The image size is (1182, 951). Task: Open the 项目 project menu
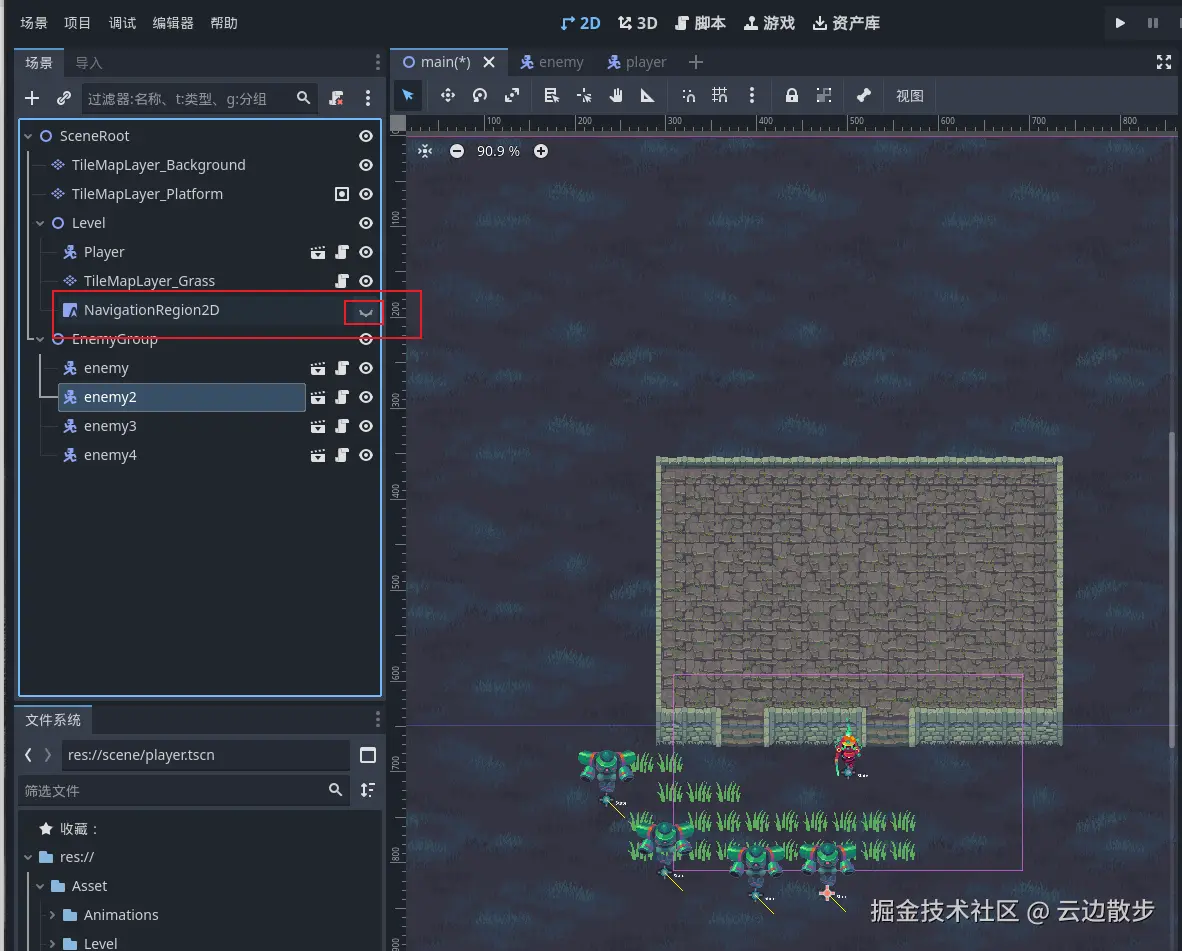coord(78,23)
